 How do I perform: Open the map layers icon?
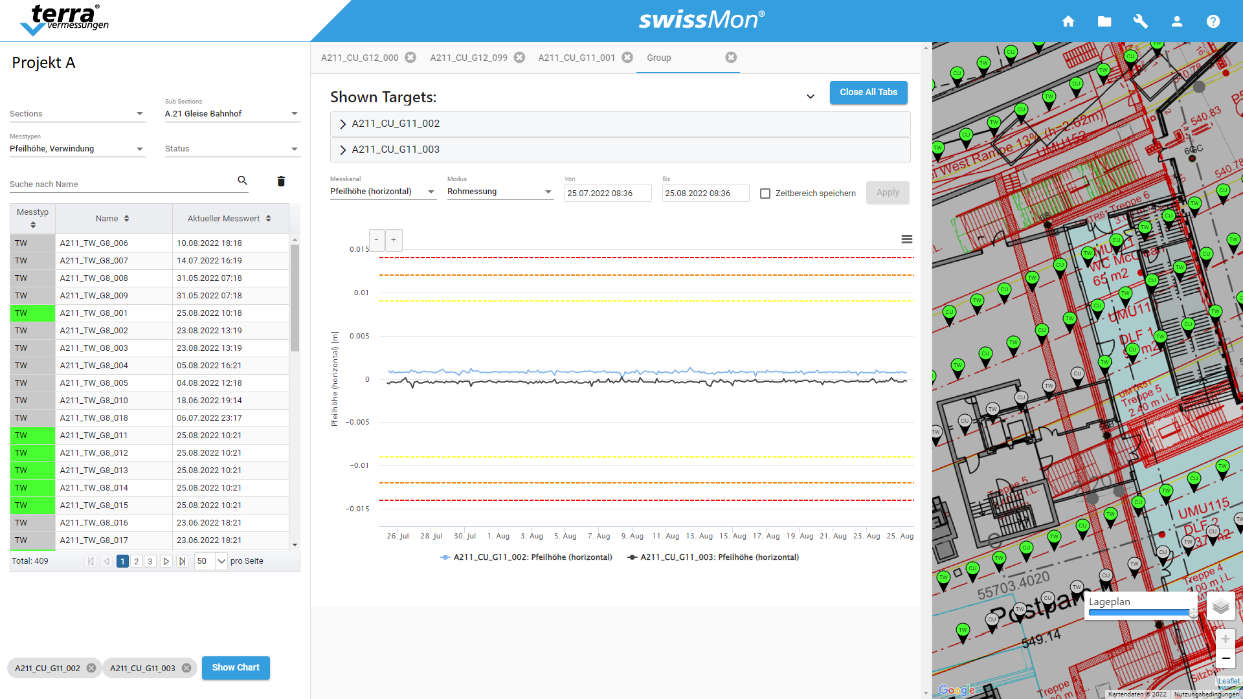tap(1220, 606)
